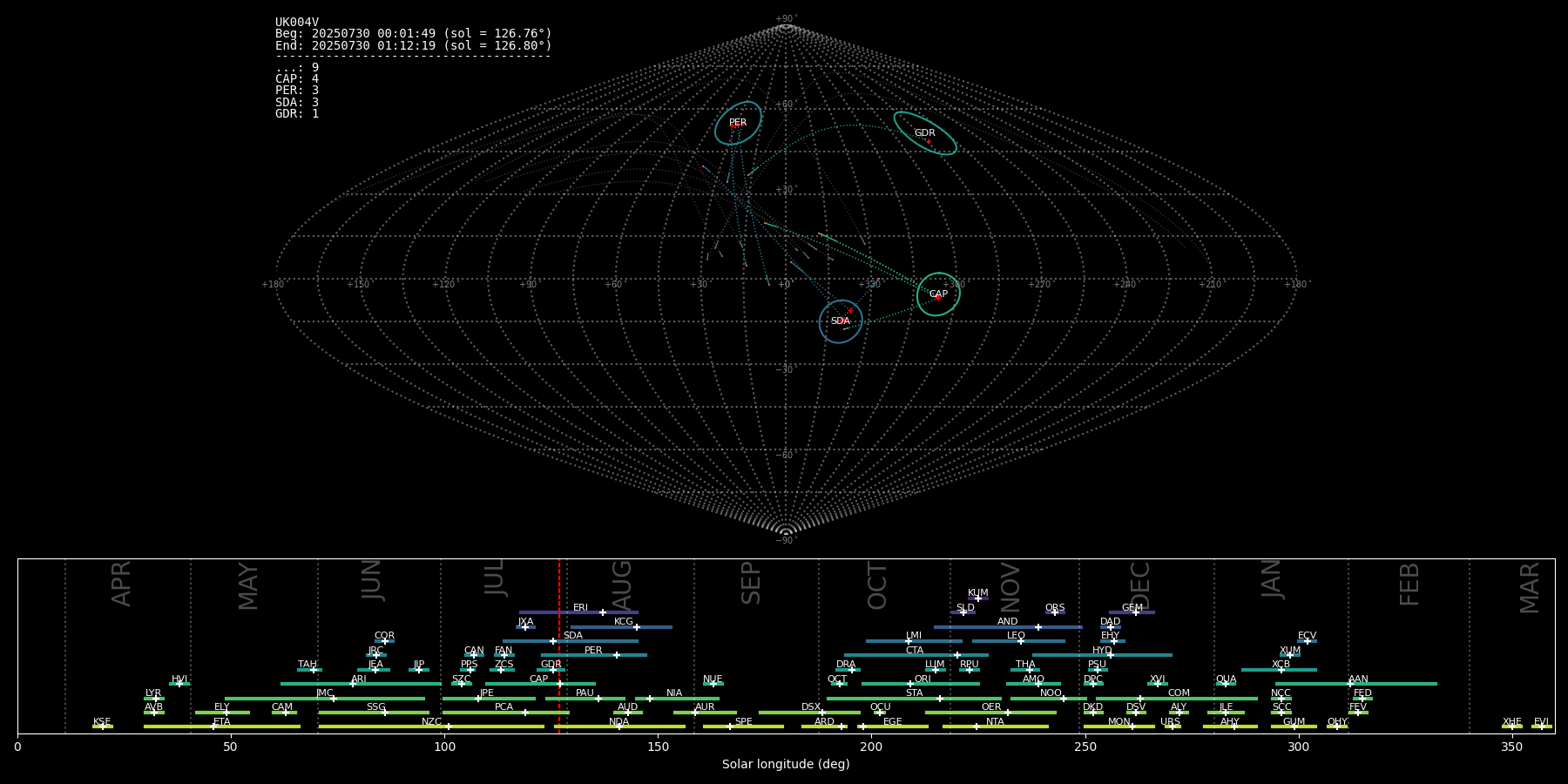The image size is (1568, 784).
Task: Click the ORI shower label on timeline
Action: pyautogui.click(x=923, y=679)
